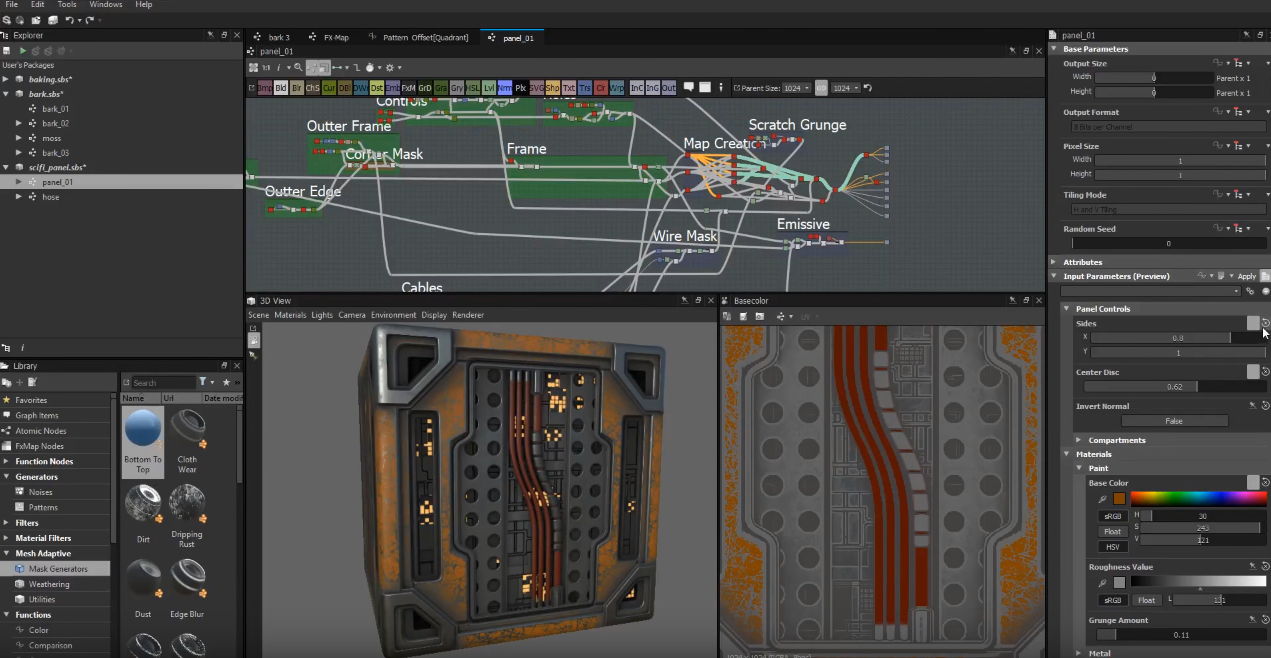Expand the bark_01 graph in Explorer
This screenshot has height=658, width=1271.
coord(17,108)
